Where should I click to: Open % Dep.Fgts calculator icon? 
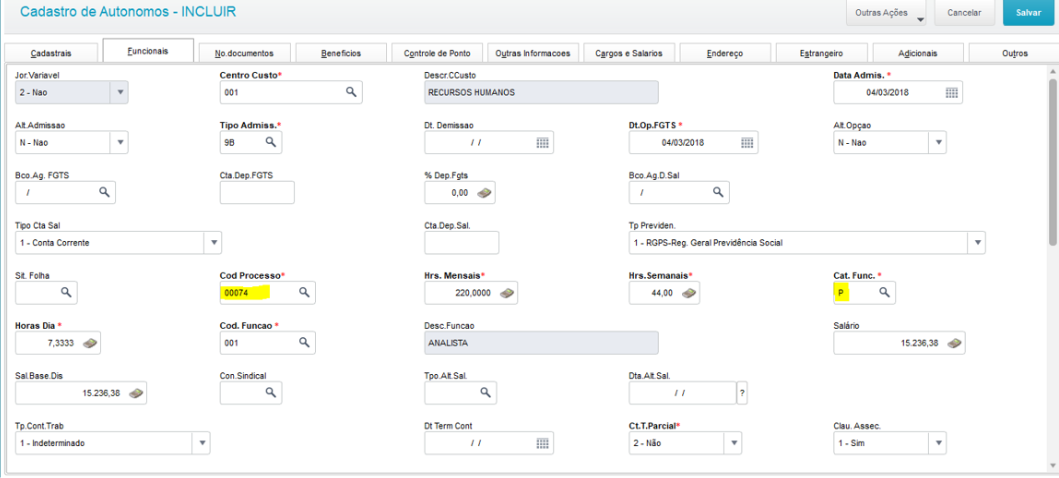click(485, 192)
